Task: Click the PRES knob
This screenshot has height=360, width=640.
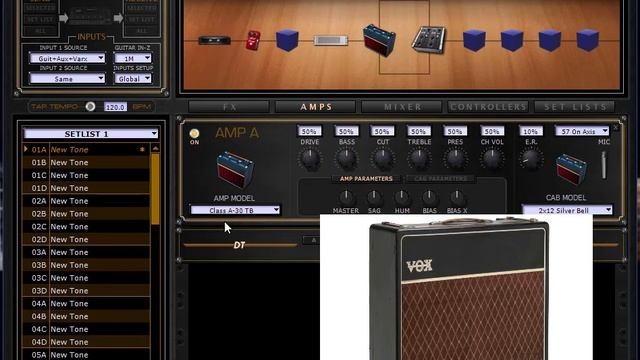Action: 455,158
